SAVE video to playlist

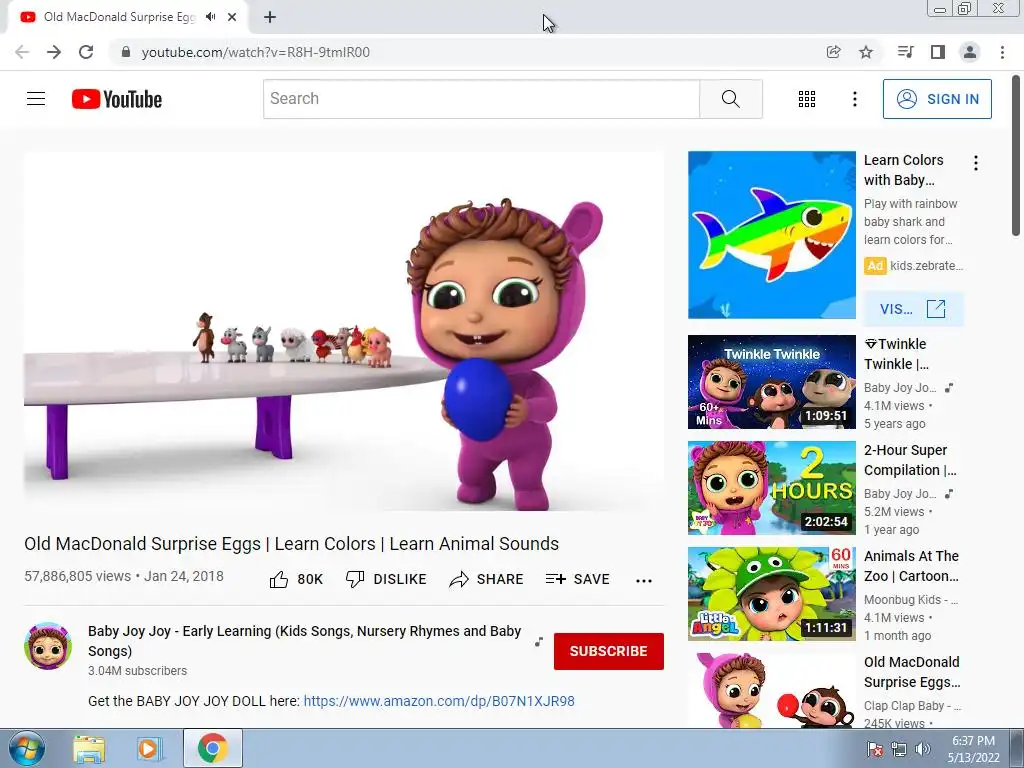[577, 579]
